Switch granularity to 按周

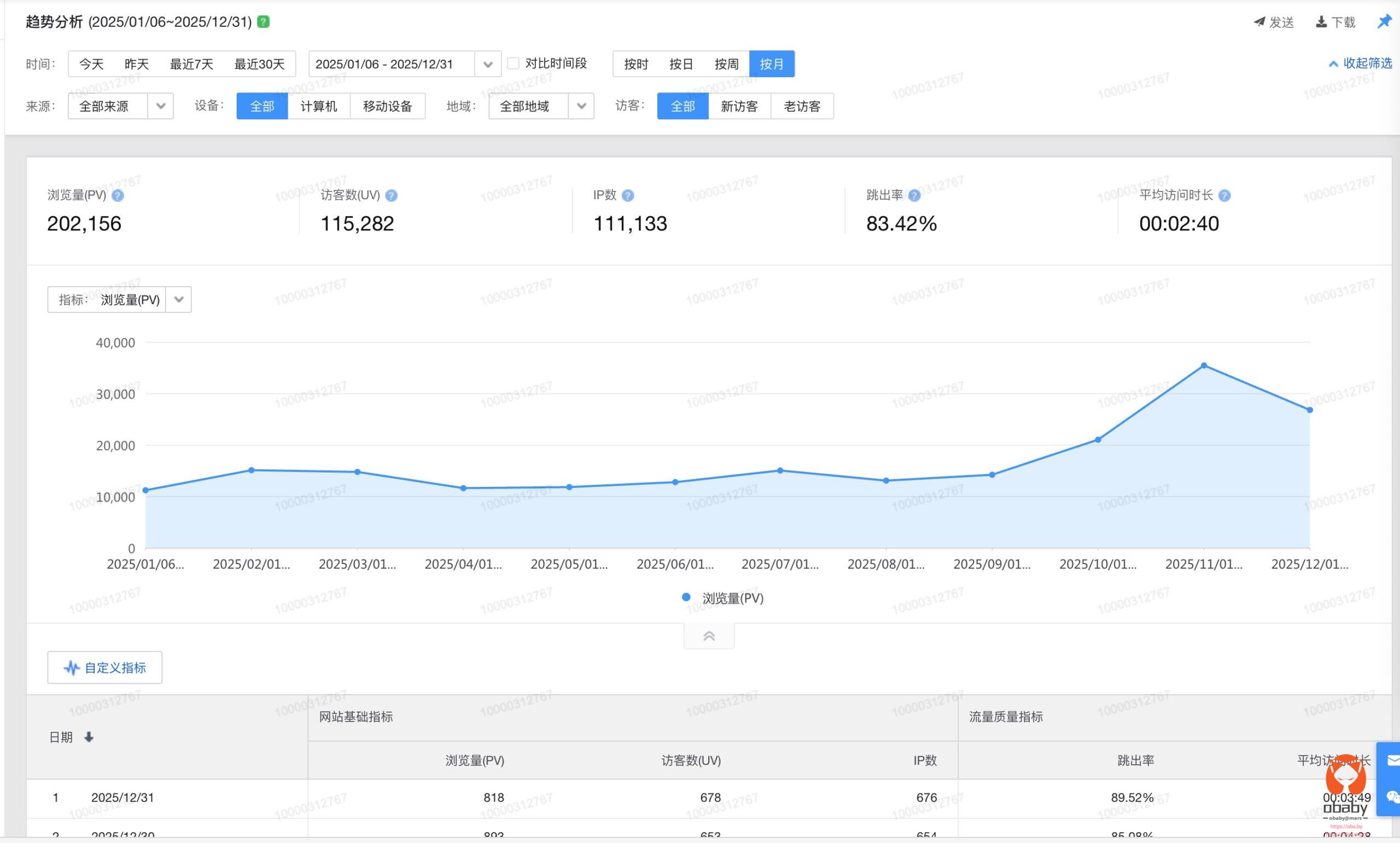click(726, 63)
